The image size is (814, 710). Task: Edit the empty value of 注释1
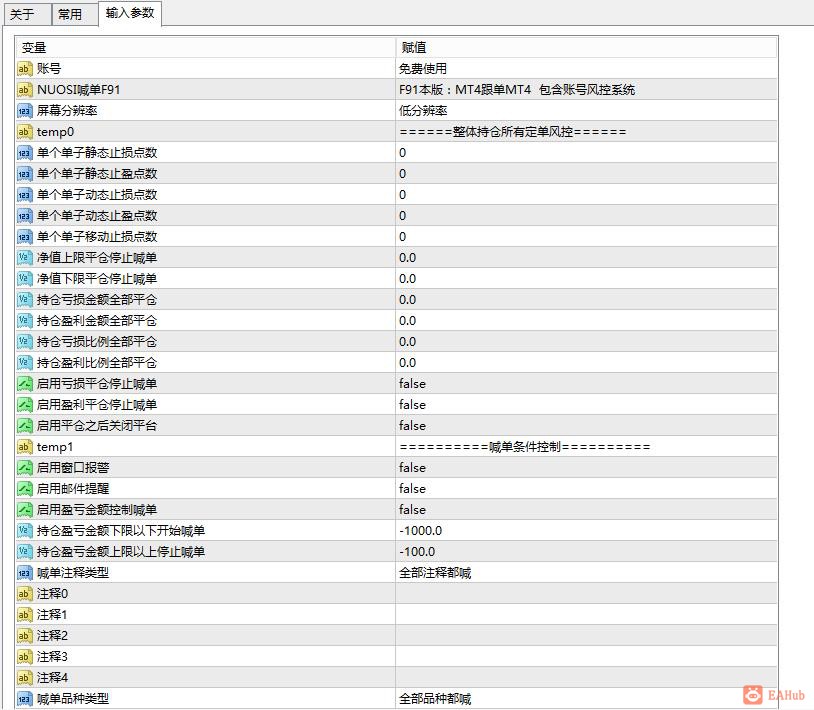586,615
